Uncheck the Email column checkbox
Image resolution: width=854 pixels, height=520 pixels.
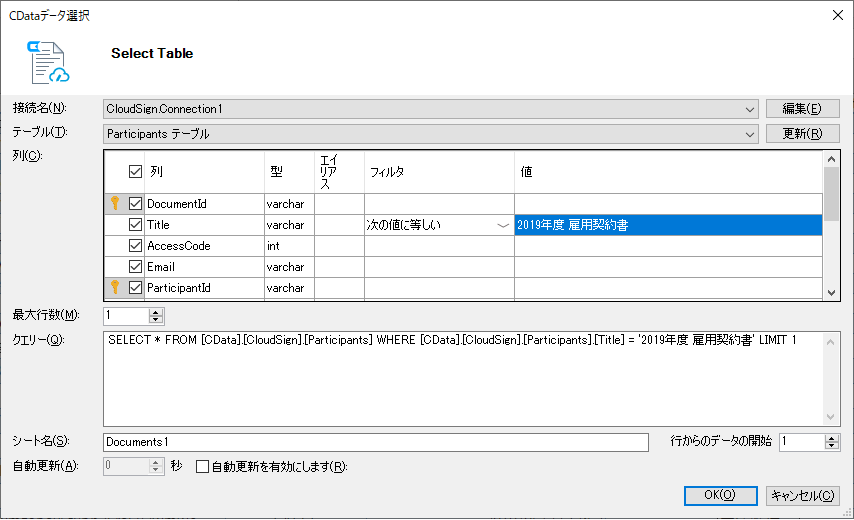[x=136, y=266]
